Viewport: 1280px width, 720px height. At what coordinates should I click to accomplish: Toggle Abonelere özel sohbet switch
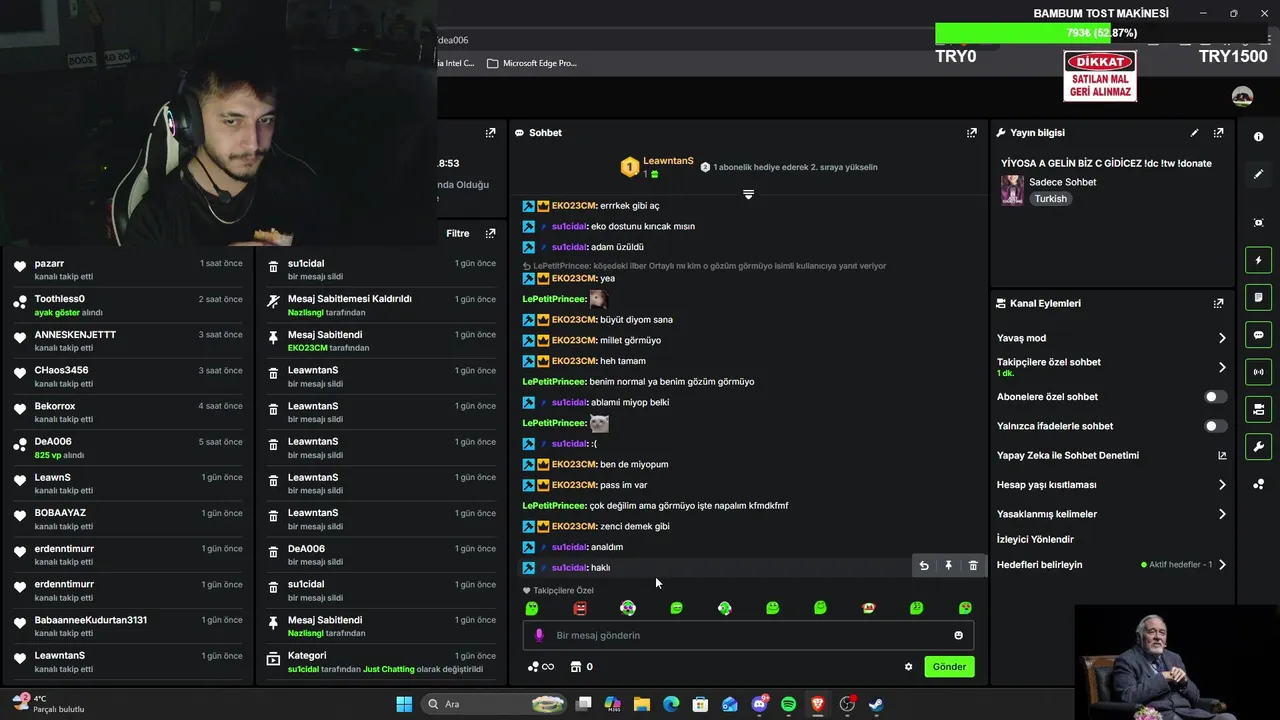pos(1215,397)
